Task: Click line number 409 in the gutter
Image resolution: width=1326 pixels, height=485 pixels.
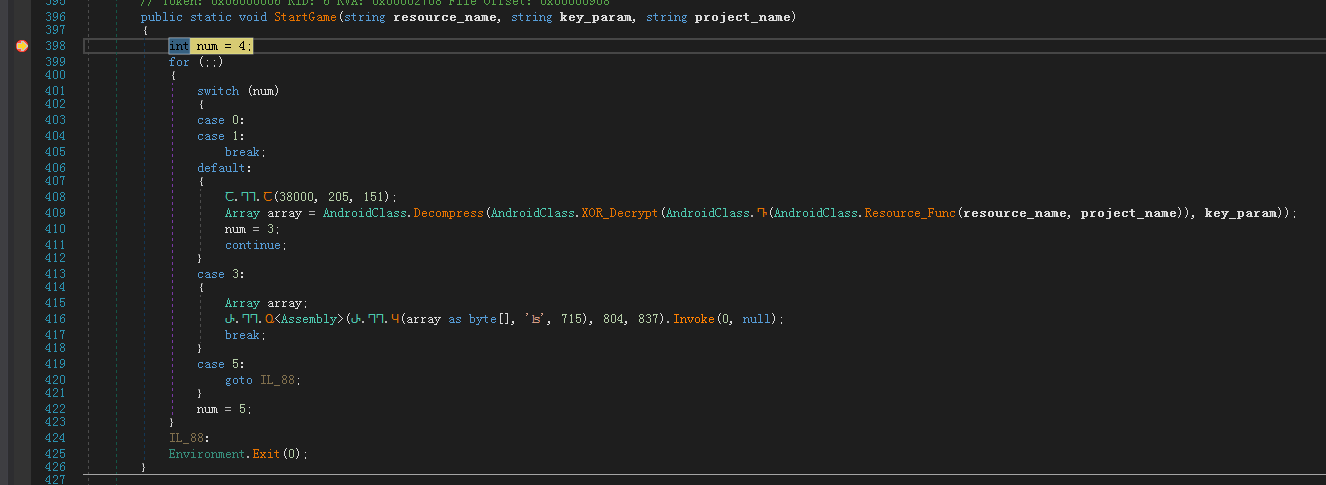Action: pyautogui.click(x=55, y=213)
